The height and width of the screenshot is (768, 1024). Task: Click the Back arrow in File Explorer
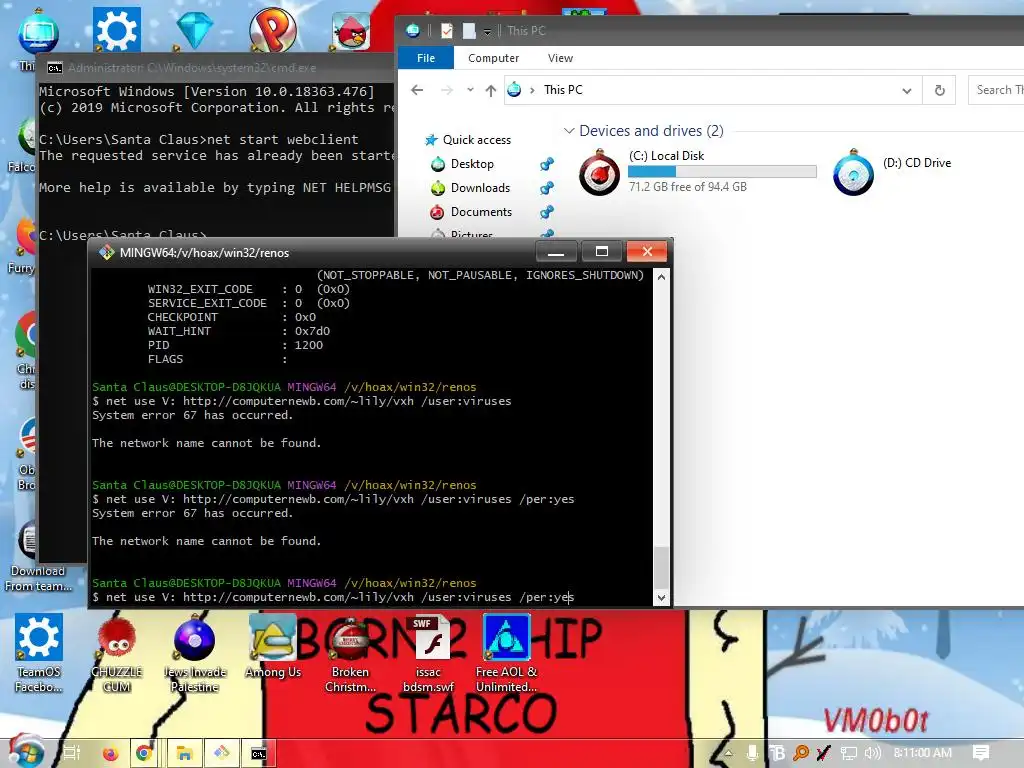tap(417, 89)
